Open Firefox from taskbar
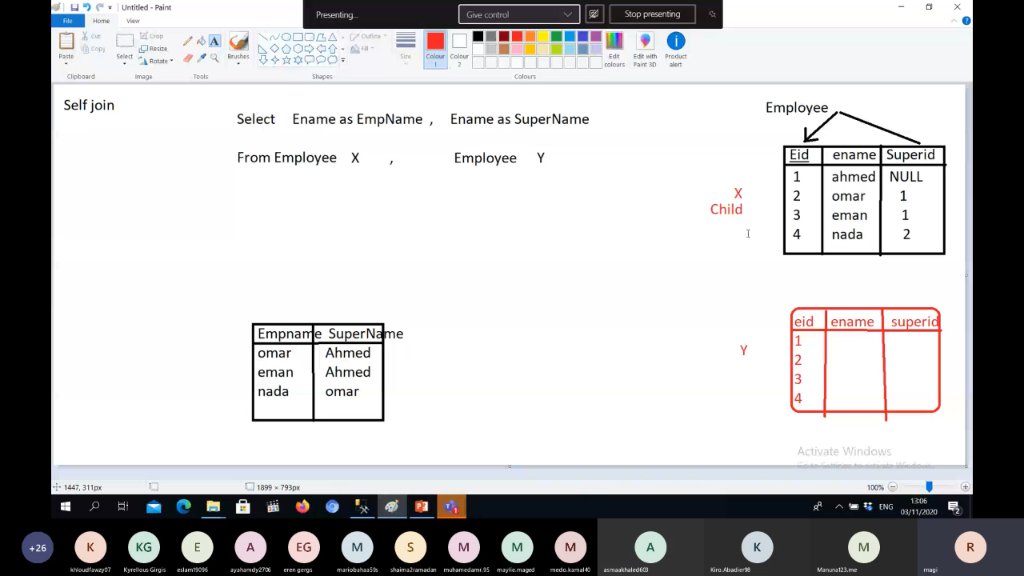This screenshot has width=1024, height=576. (x=302, y=506)
